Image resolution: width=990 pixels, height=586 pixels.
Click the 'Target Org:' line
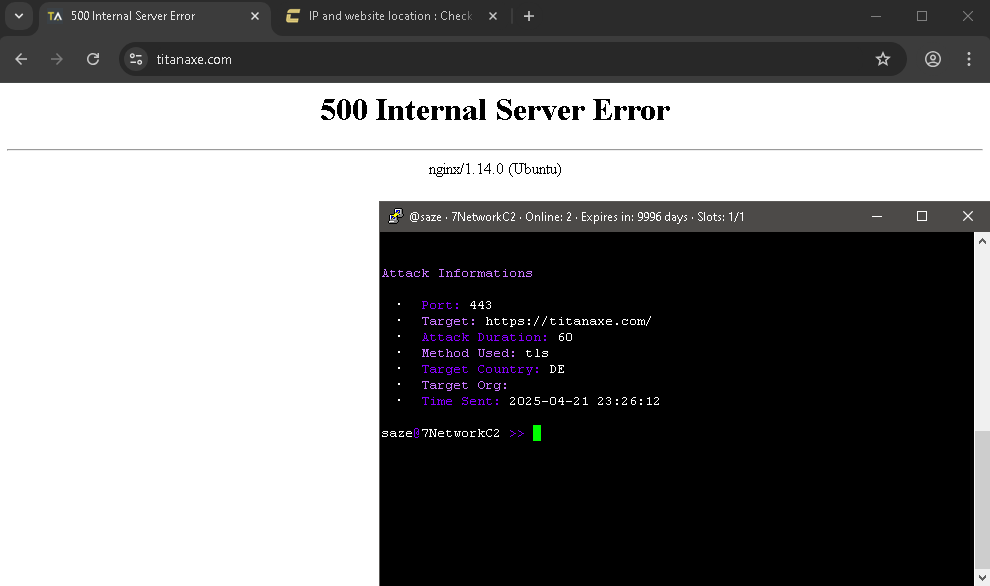(465, 385)
